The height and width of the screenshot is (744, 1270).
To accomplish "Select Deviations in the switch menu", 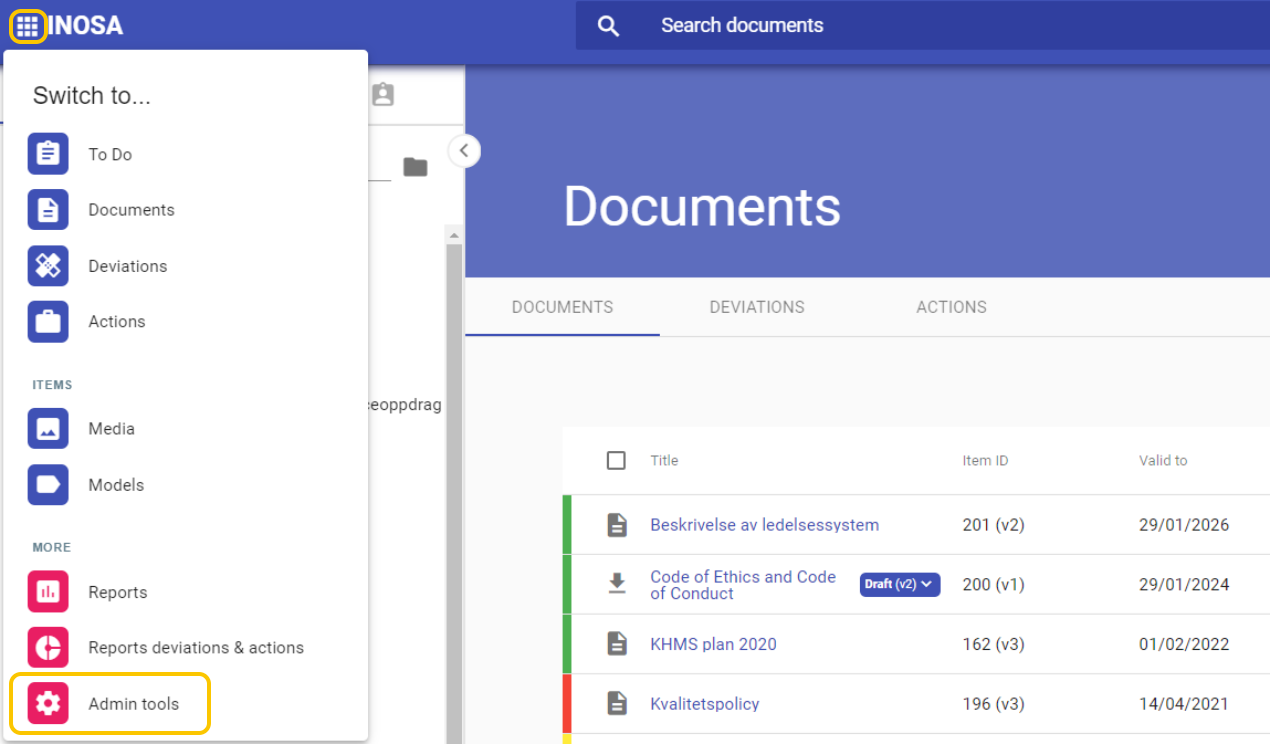I will (x=128, y=266).
